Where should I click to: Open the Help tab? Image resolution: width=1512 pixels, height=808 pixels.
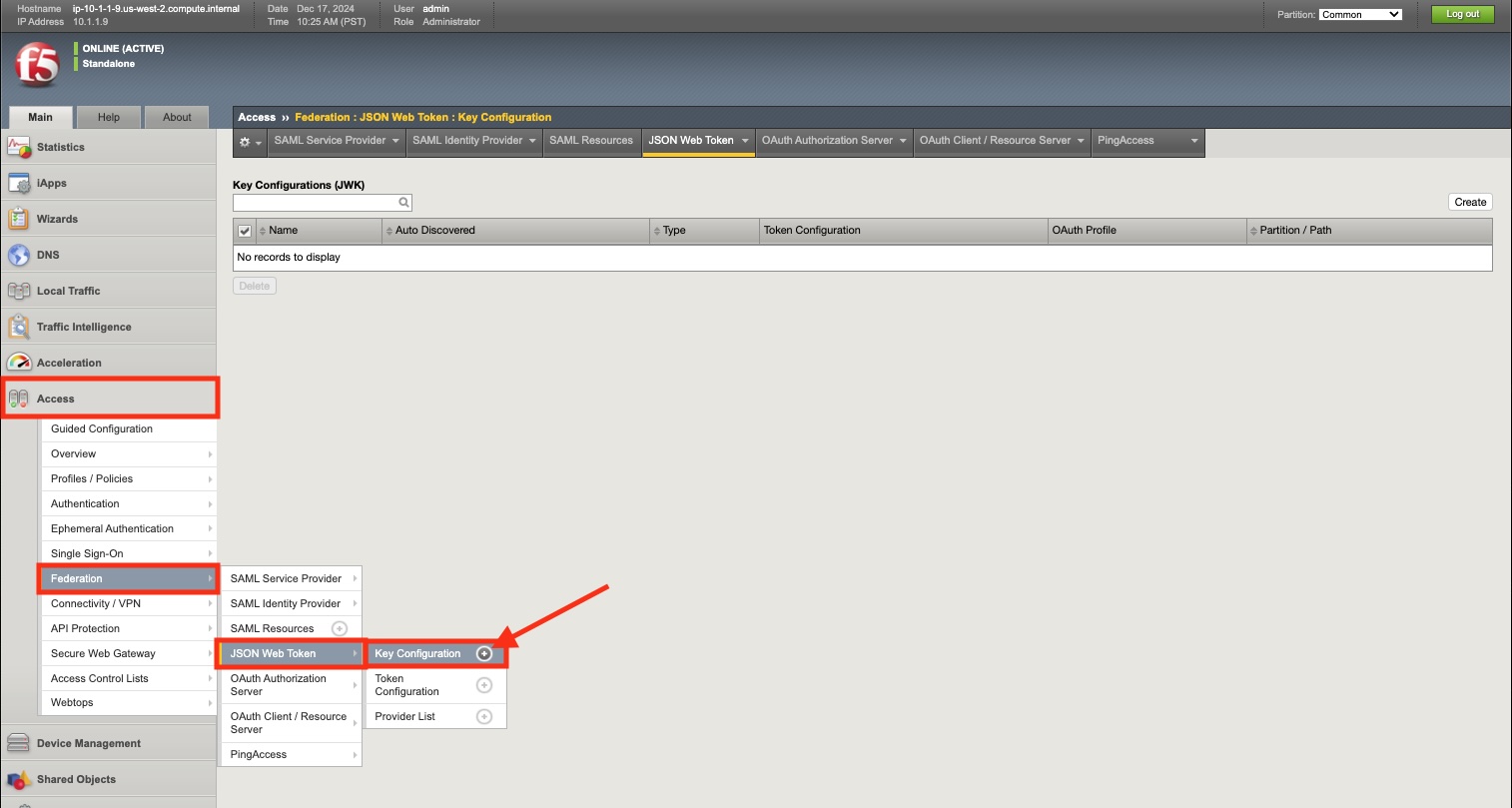(x=109, y=117)
